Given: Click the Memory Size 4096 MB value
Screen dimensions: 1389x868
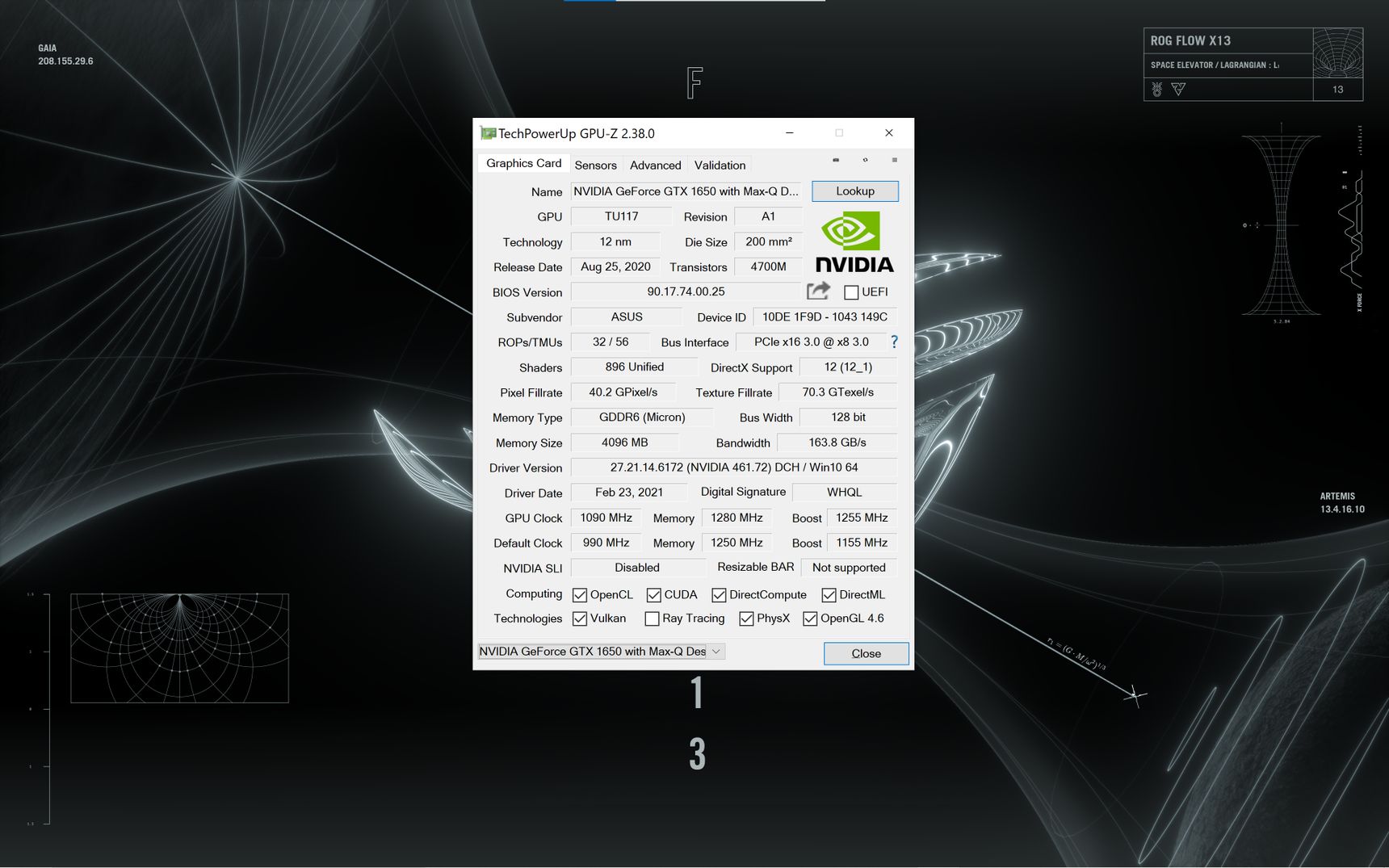Looking at the screenshot, I should pyautogui.click(x=624, y=442).
